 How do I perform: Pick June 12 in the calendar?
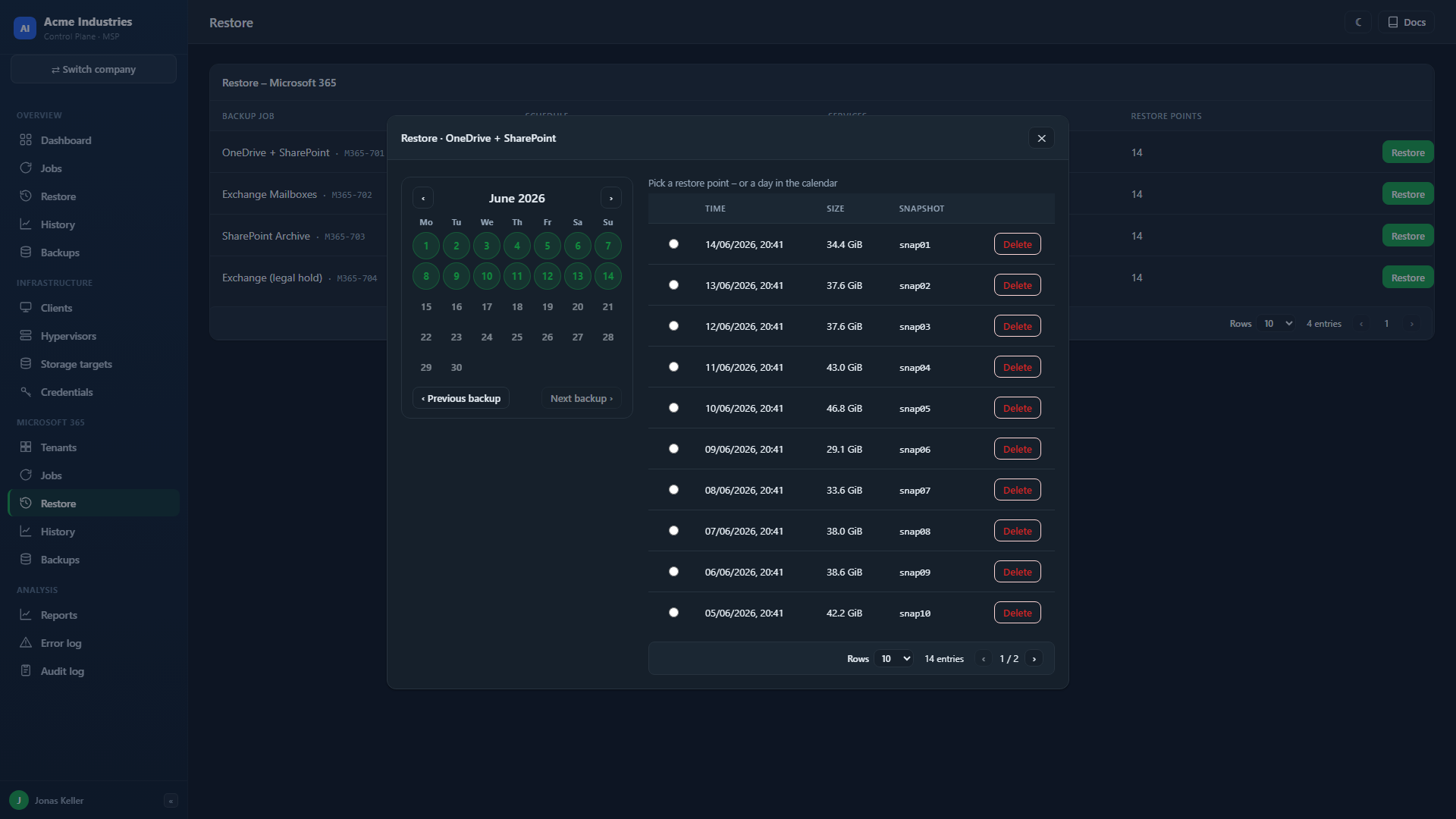[548, 276]
